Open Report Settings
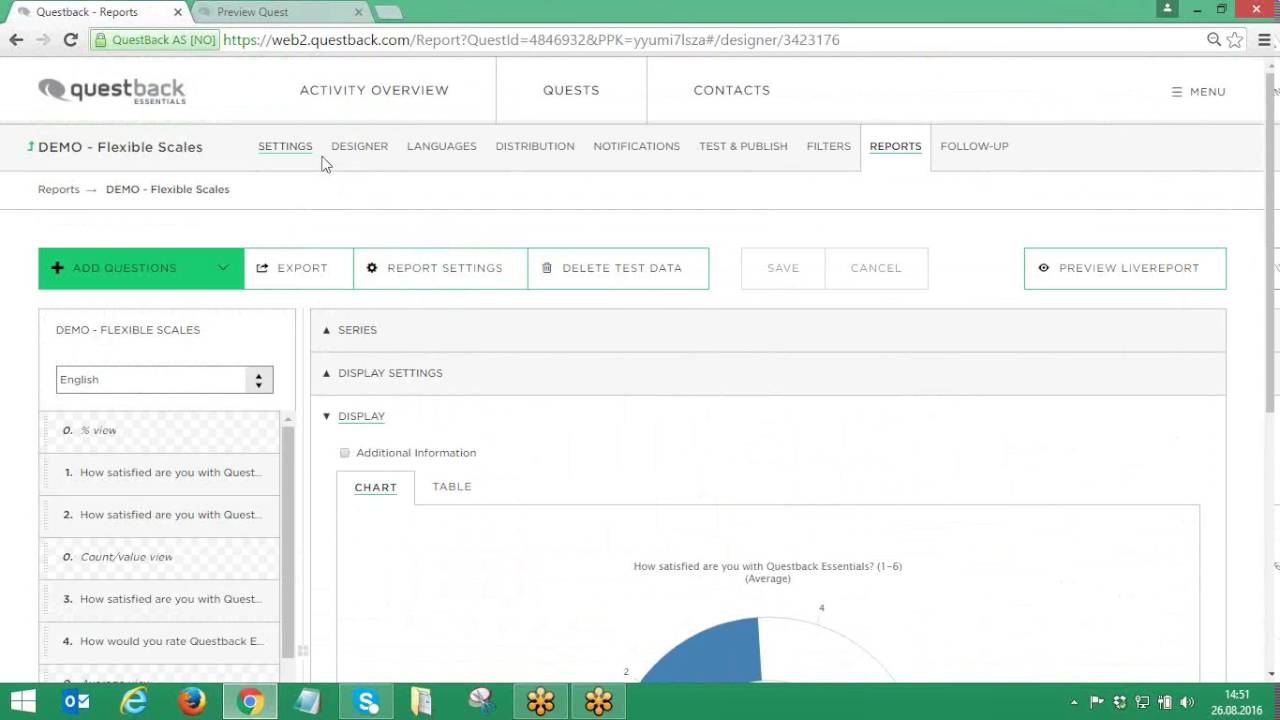Screen dimensions: 1280x720 (440, 268)
